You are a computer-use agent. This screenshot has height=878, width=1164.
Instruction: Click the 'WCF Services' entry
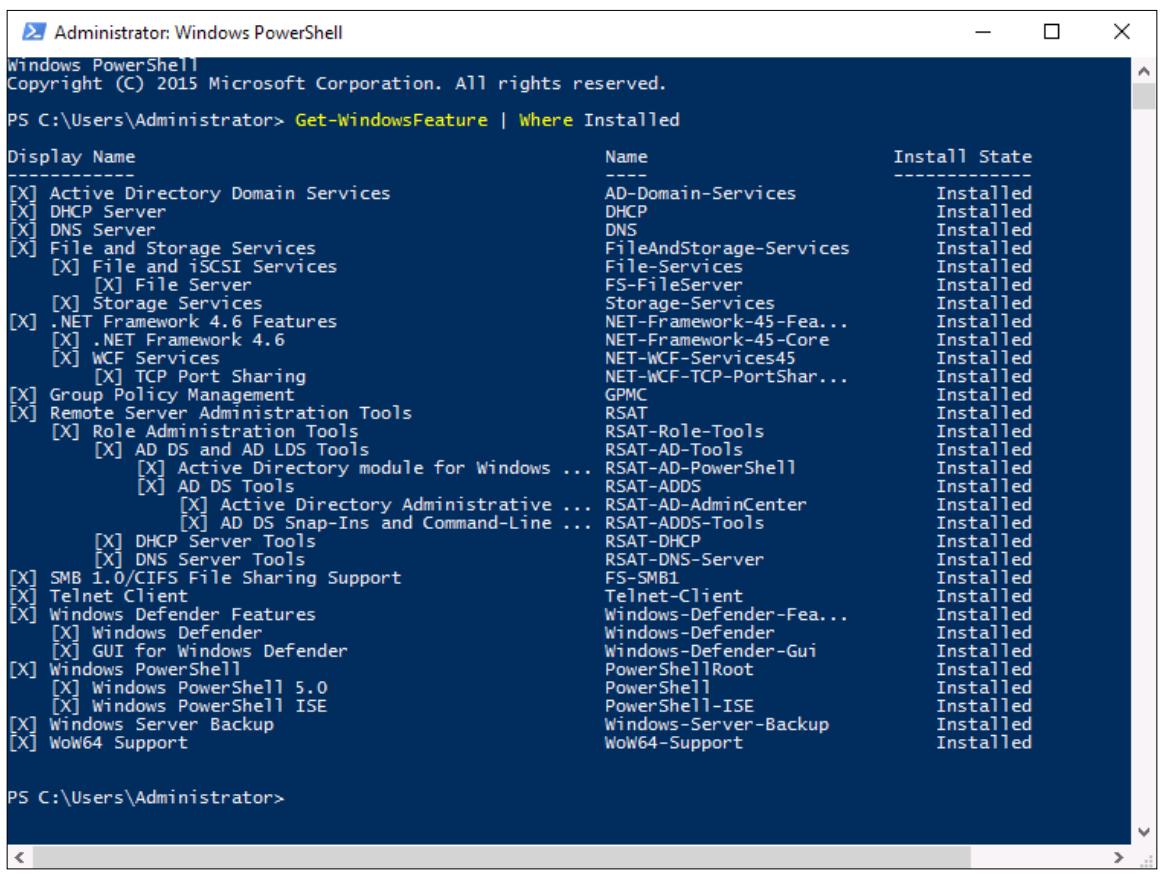(x=156, y=358)
